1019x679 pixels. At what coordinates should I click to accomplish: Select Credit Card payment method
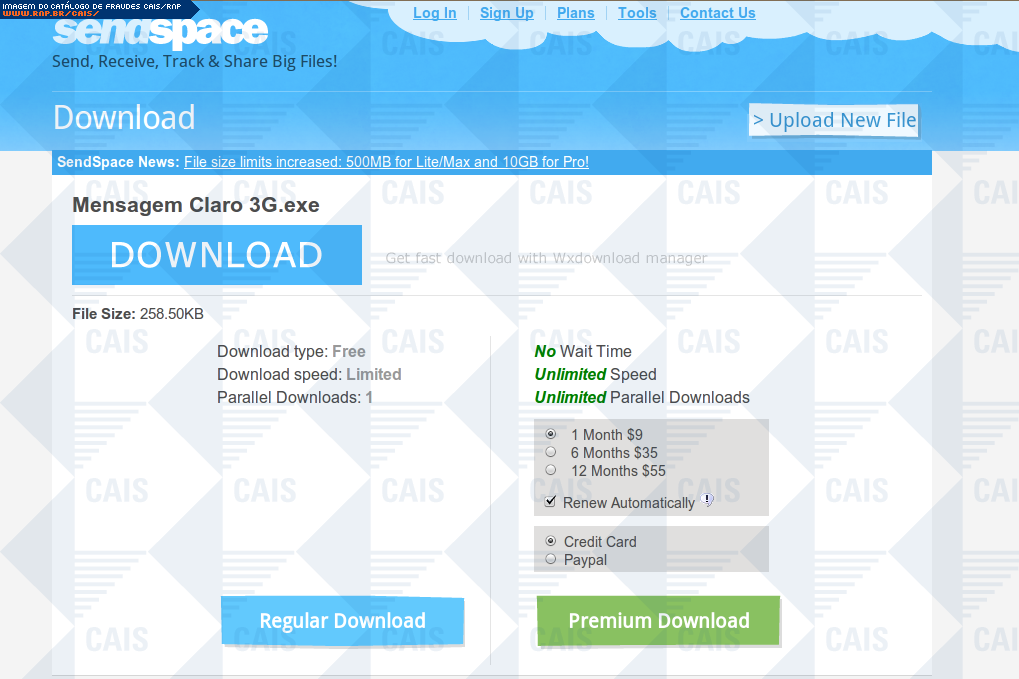pos(551,541)
